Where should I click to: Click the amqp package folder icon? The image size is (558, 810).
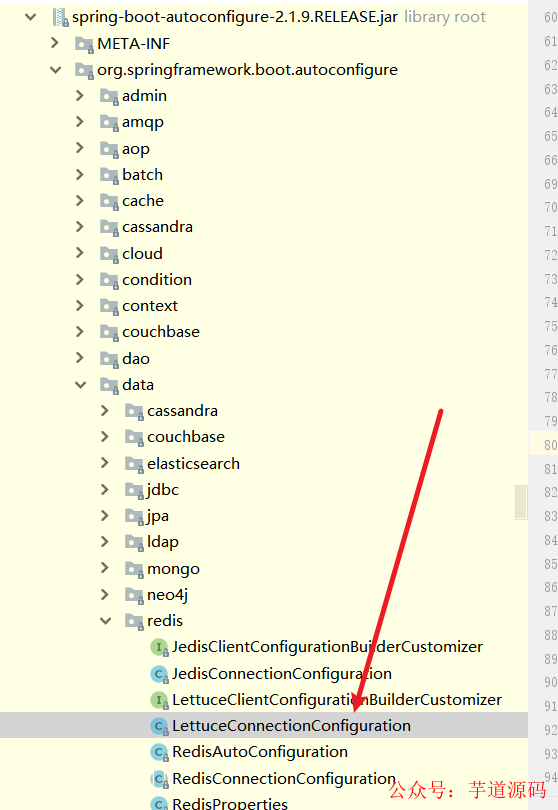point(109,123)
